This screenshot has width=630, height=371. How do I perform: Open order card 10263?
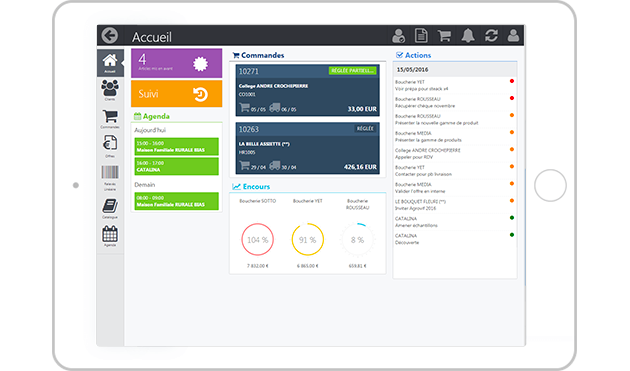click(307, 148)
